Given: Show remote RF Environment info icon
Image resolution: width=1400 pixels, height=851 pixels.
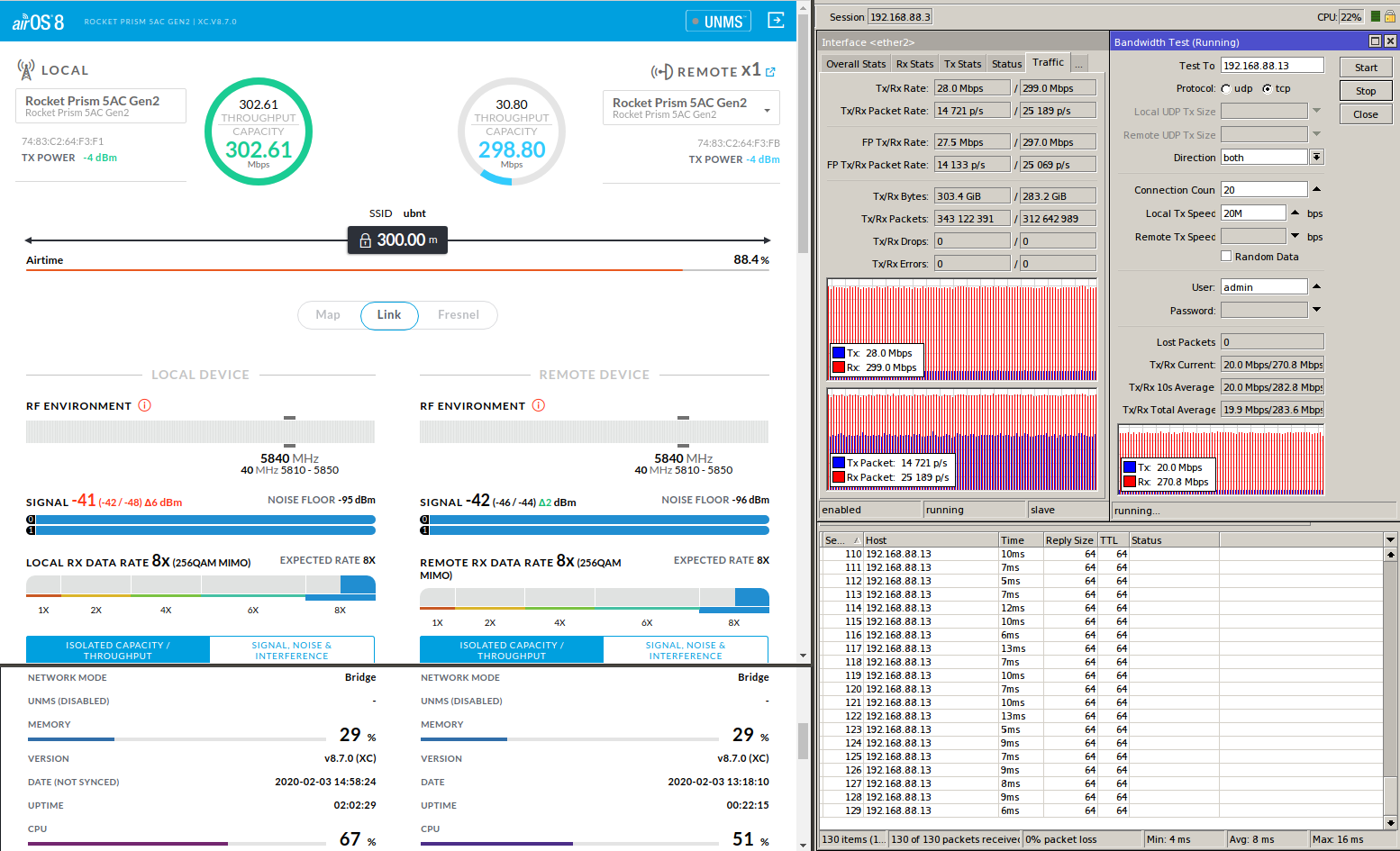Looking at the screenshot, I should point(539,405).
